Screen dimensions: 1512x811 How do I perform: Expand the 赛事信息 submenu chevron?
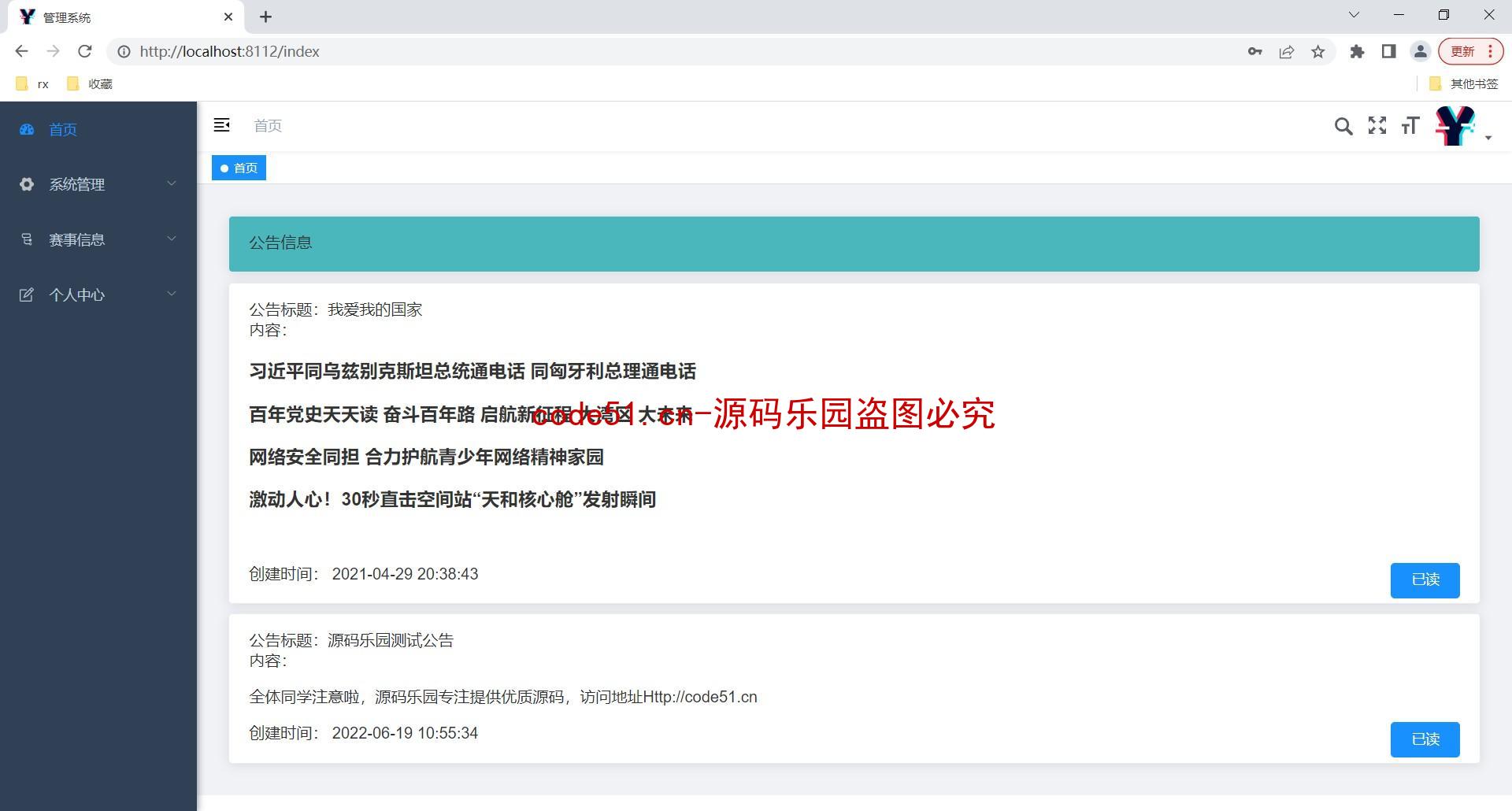pyautogui.click(x=172, y=239)
